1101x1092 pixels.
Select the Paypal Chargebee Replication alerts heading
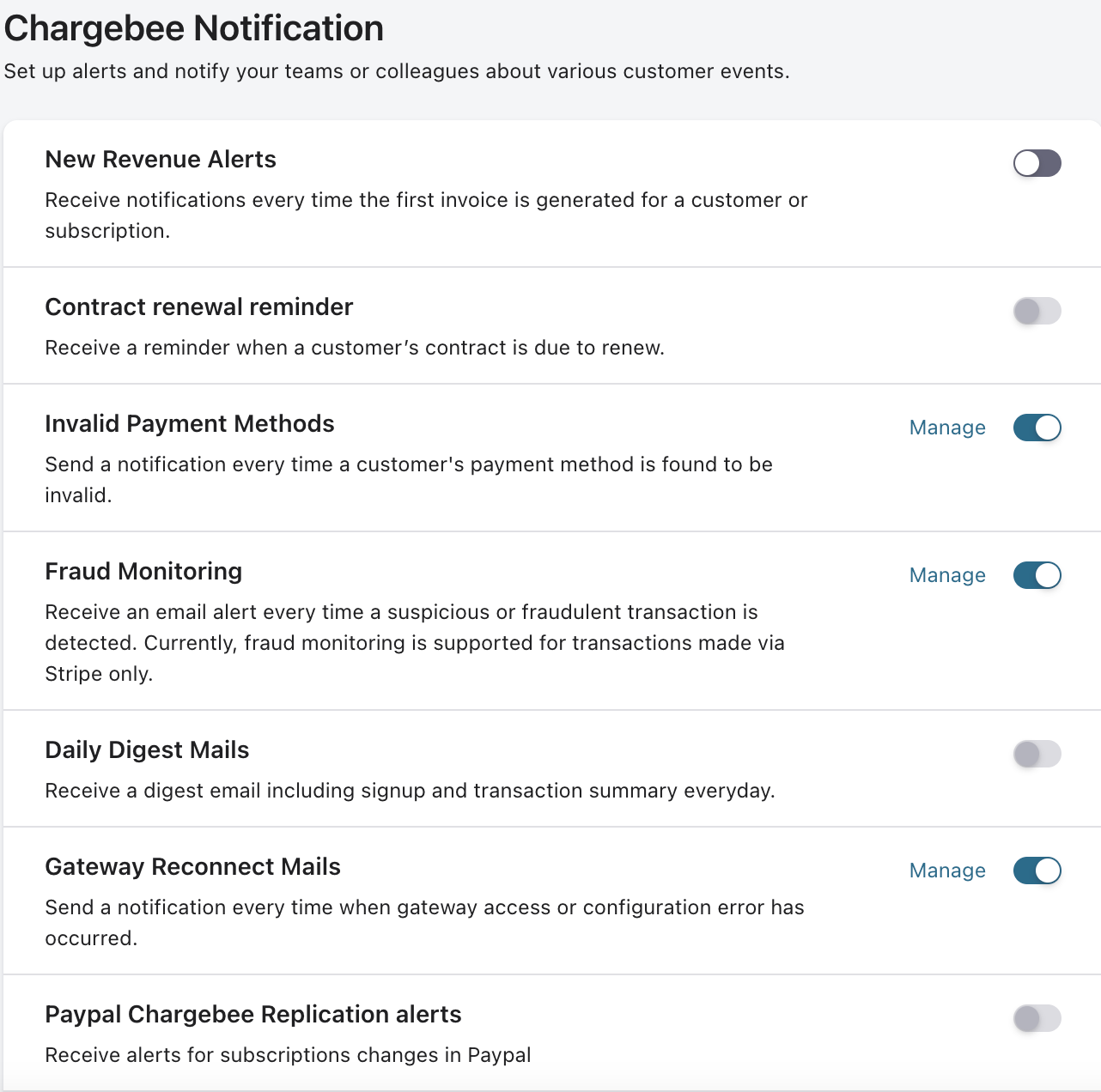(x=253, y=1015)
